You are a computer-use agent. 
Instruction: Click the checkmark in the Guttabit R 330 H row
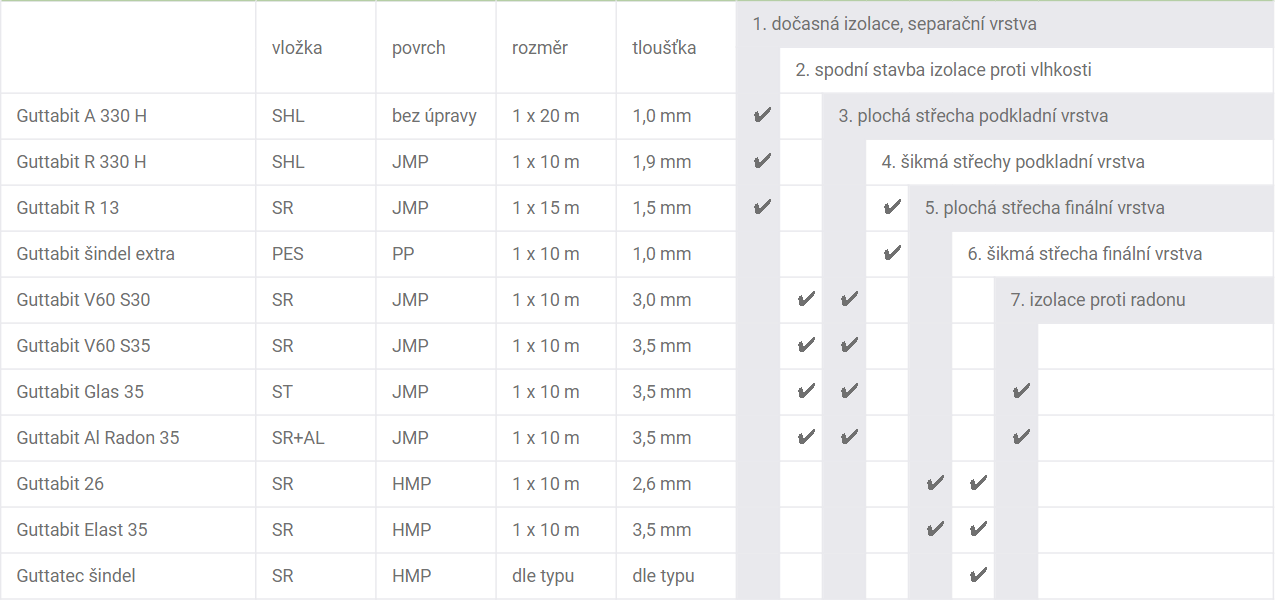tap(762, 162)
